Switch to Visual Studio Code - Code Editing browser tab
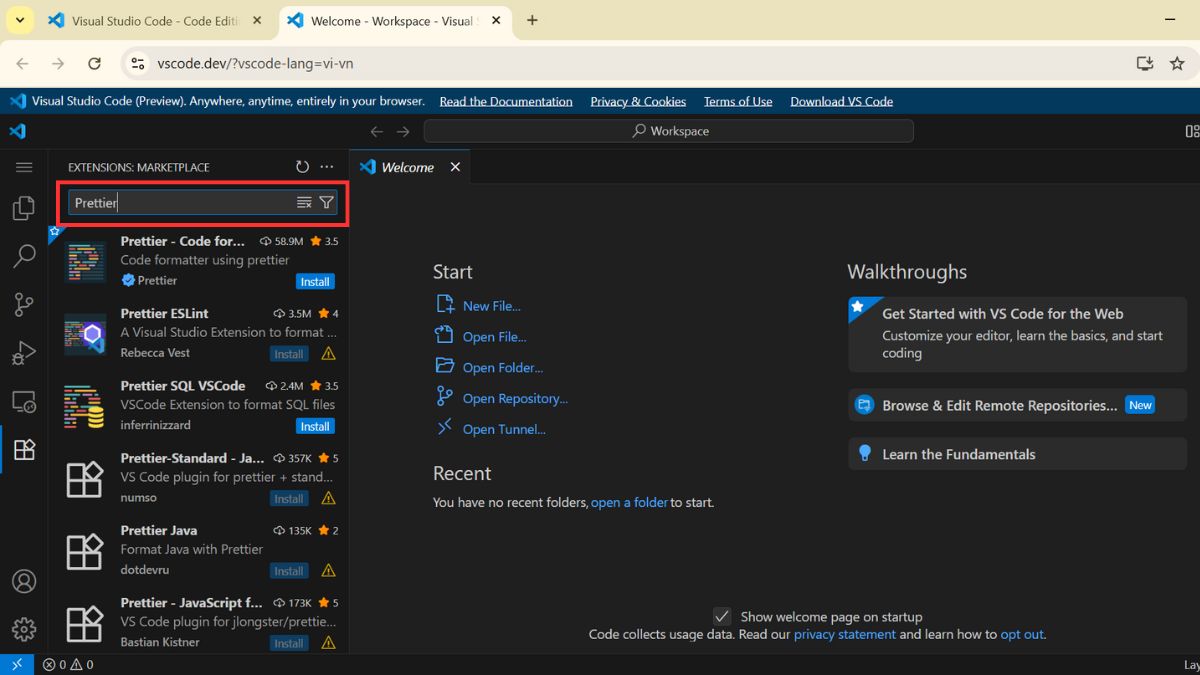 click(155, 20)
